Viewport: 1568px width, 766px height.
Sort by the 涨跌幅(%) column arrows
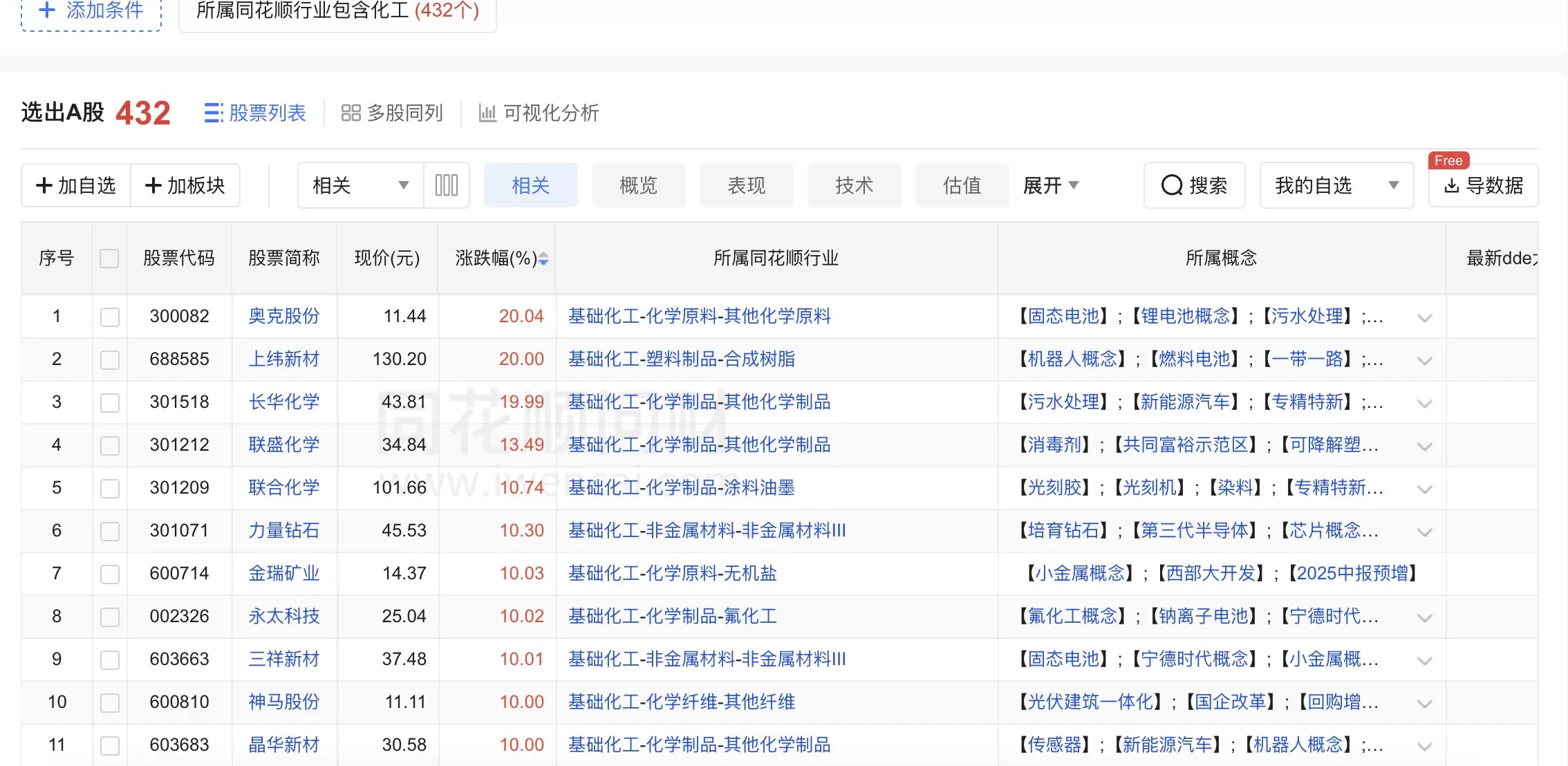(543, 259)
